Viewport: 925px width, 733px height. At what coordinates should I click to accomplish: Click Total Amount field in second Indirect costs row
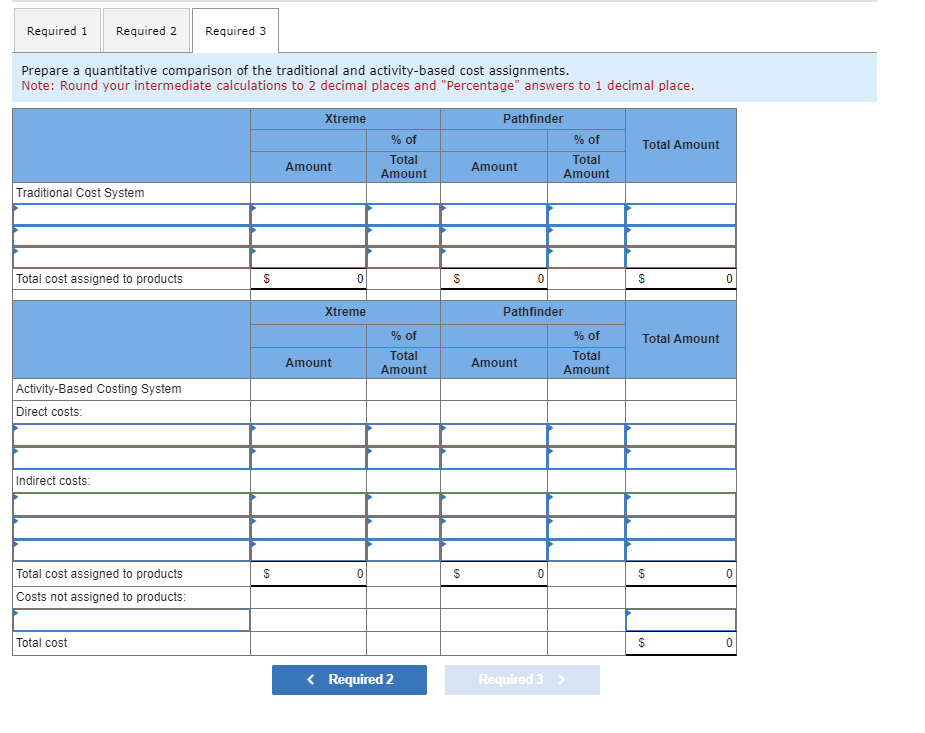point(681,528)
